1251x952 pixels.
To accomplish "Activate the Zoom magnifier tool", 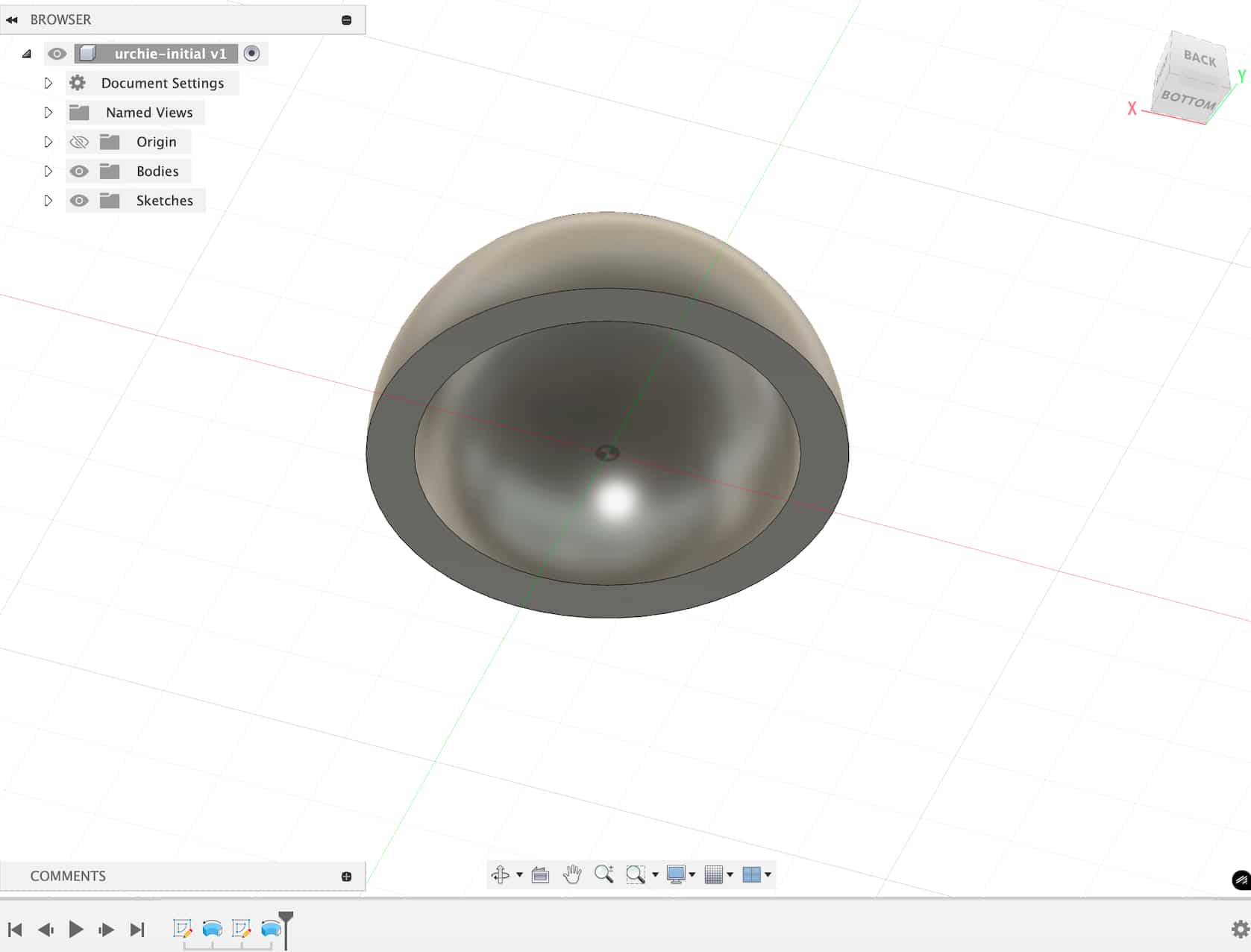I will [604, 874].
